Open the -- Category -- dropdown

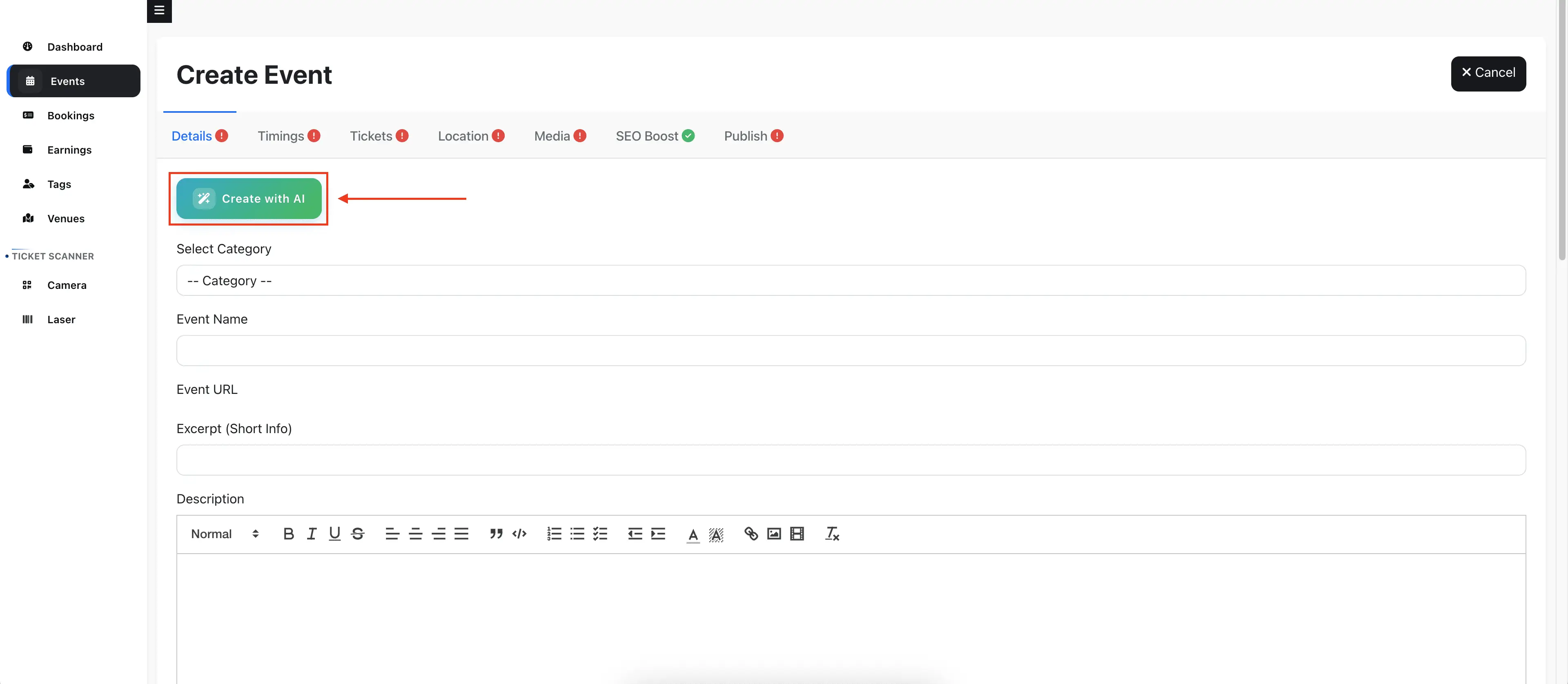point(850,281)
